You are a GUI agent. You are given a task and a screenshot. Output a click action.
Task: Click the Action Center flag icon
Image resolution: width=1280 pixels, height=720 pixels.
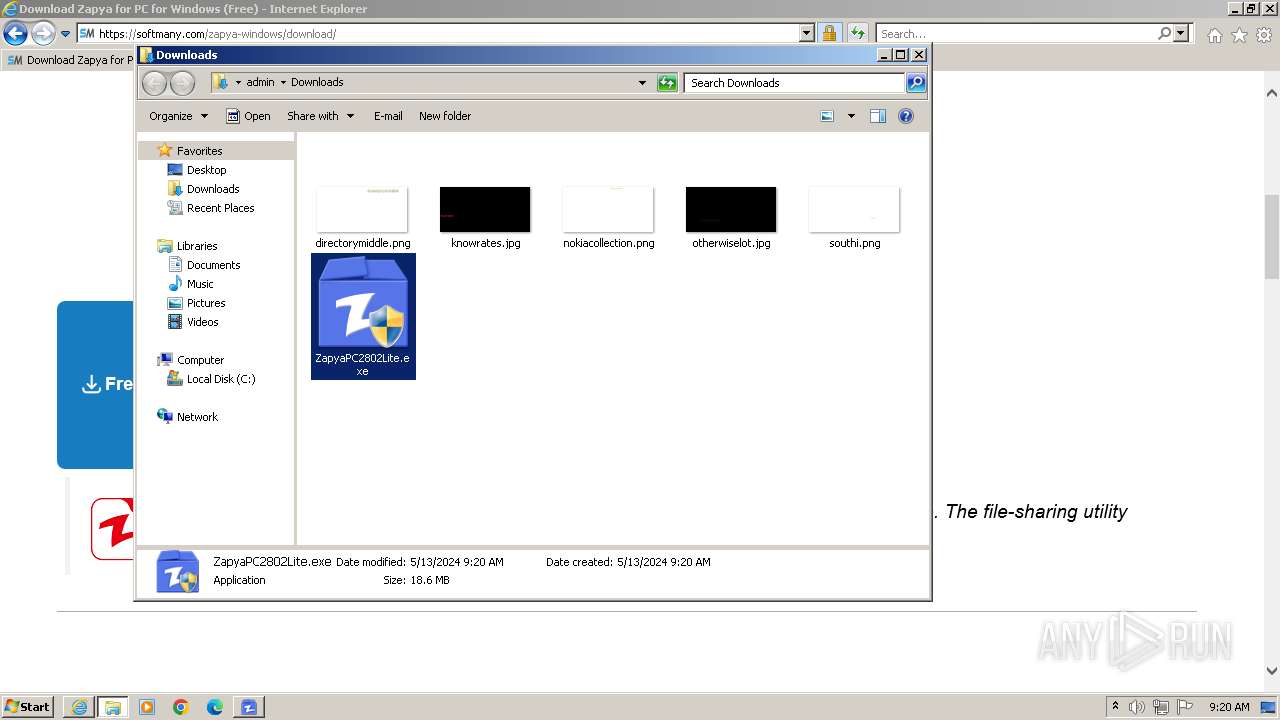1185,707
